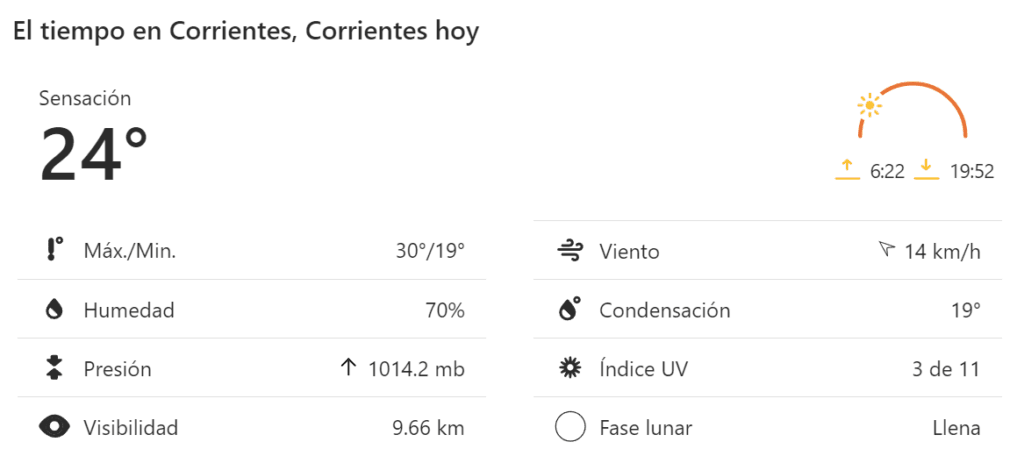
Task: Click the 30°/19° max/min value
Action: pos(430,251)
